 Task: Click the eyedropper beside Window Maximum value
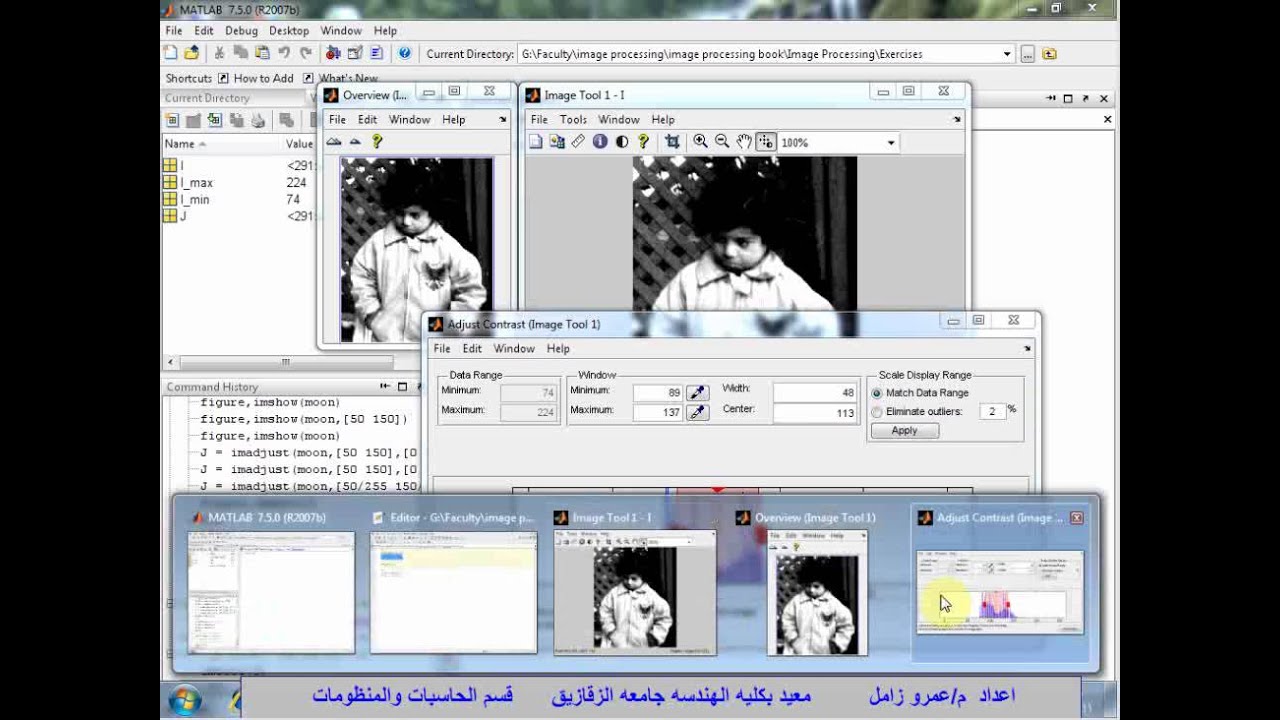click(697, 412)
